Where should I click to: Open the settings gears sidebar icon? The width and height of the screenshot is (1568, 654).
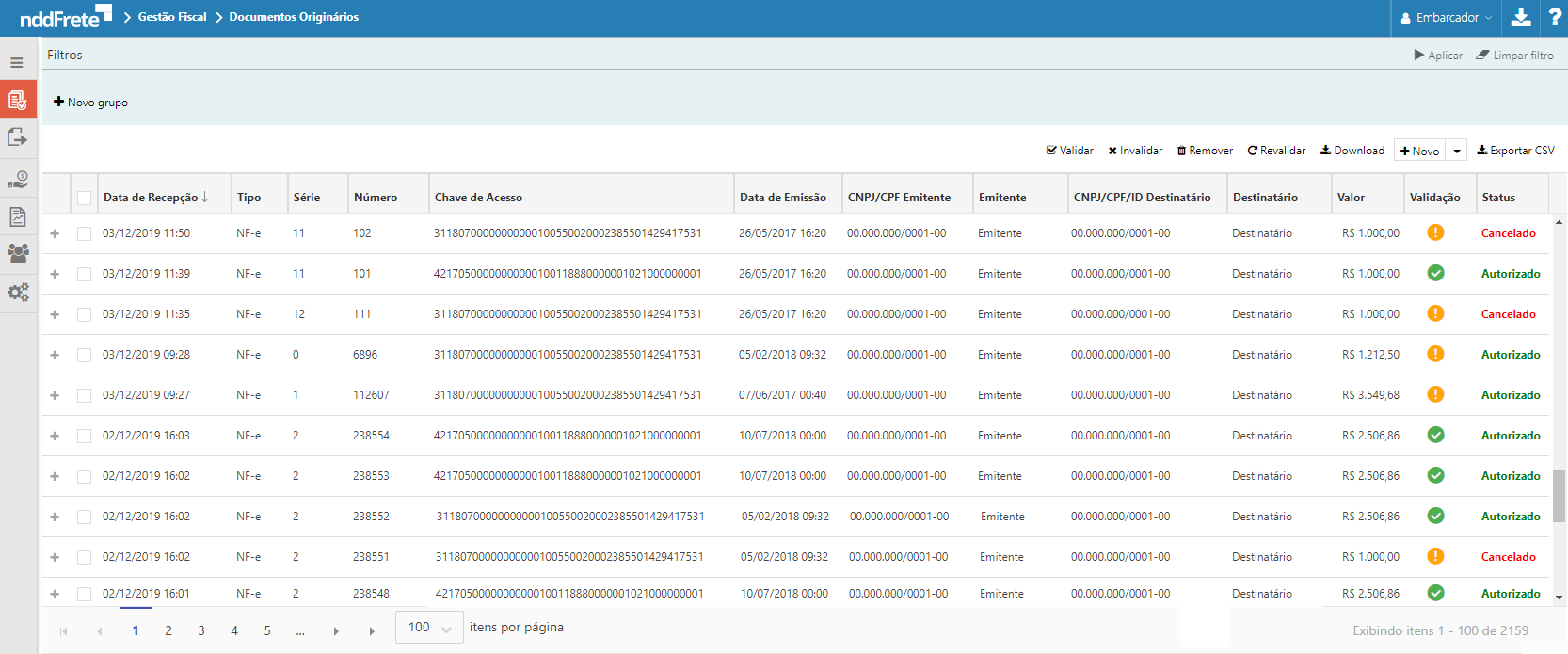point(18,292)
